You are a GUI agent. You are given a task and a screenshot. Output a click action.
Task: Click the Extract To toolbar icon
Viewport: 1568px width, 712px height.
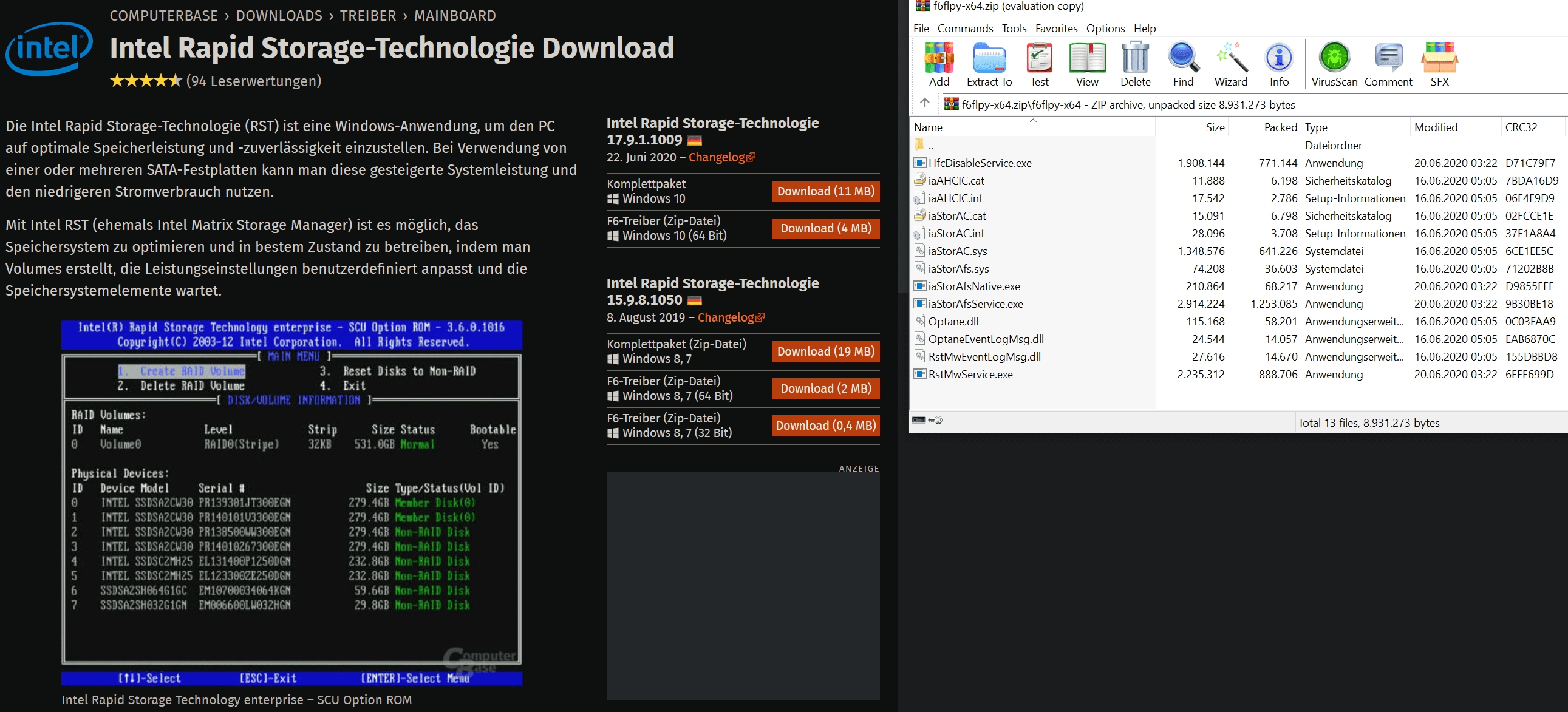click(989, 64)
